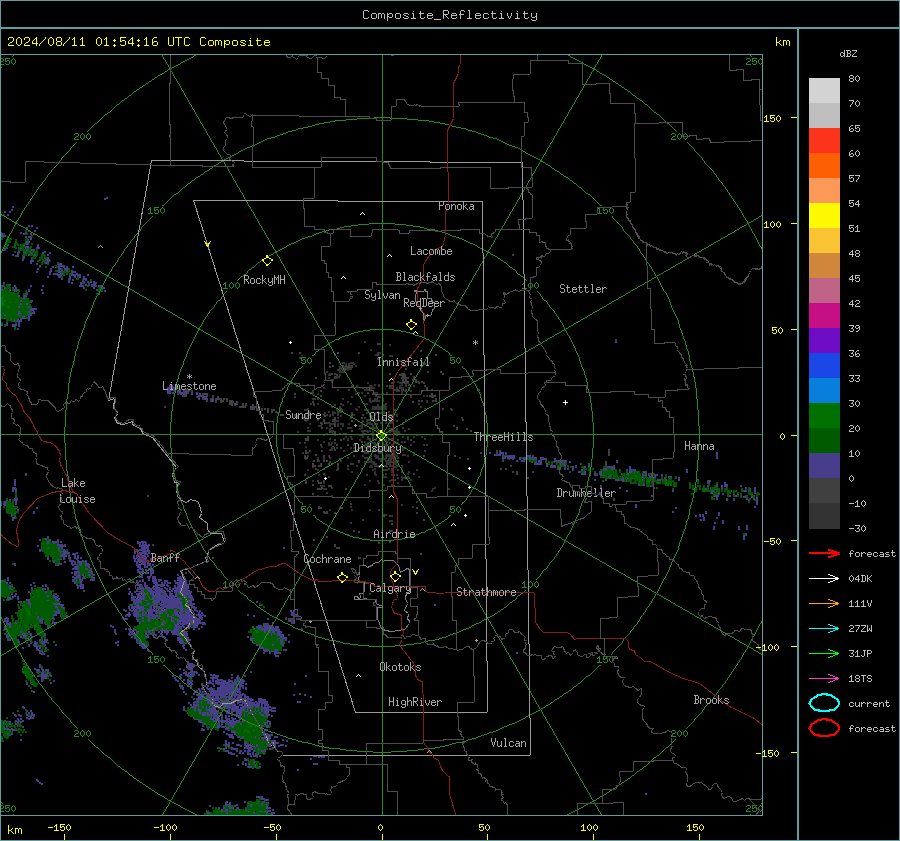The height and width of the screenshot is (841, 900).
Task: Click the 100 tick on right axis
Action: [773, 224]
